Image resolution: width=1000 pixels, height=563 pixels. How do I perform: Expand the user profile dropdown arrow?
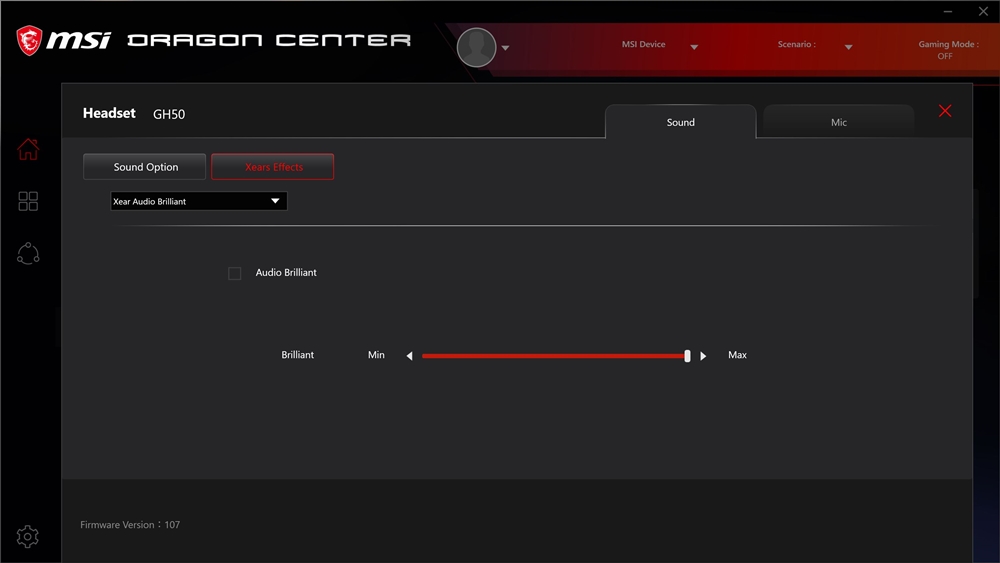coord(505,48)
